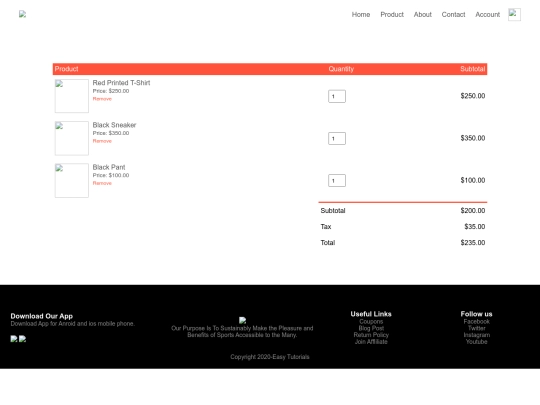Open the Join Affiliate footer link

point(371,342)
